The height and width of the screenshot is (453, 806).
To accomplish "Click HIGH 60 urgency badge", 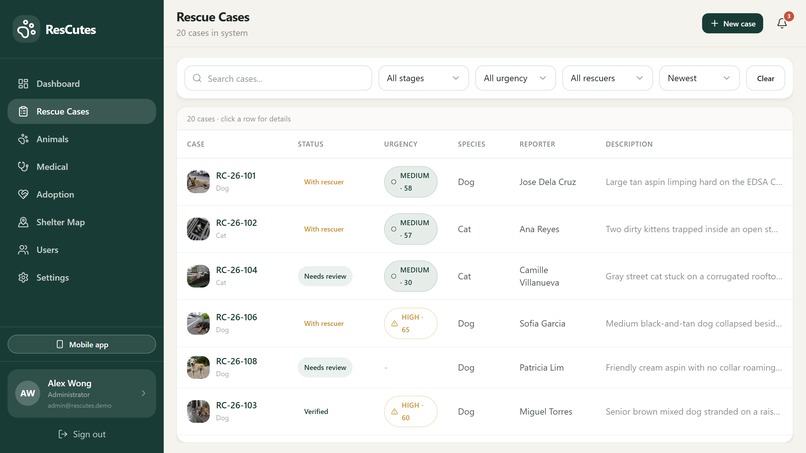I will pyautogui.click(x=411, y=411).
